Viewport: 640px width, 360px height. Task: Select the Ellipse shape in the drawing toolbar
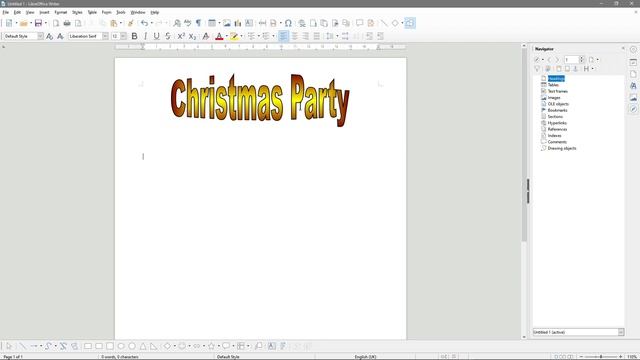[x=121, y=346]
